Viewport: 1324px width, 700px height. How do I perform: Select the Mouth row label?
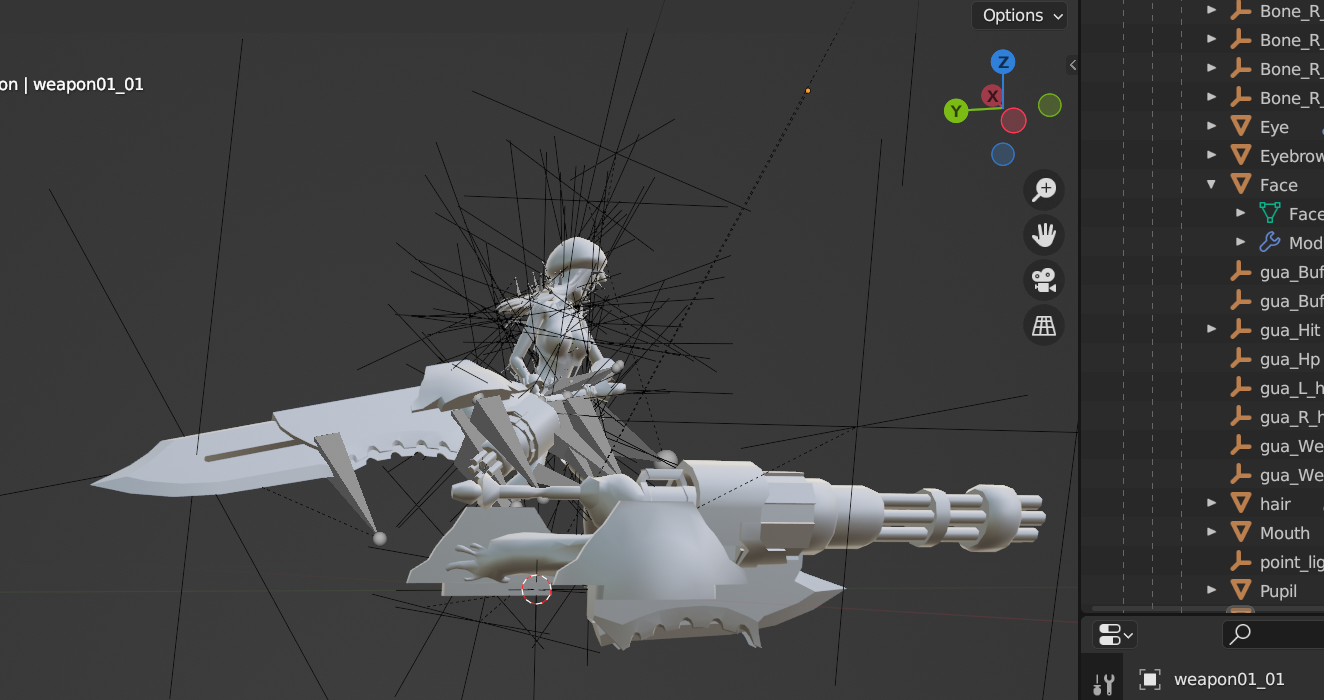tap(1285, 533)
